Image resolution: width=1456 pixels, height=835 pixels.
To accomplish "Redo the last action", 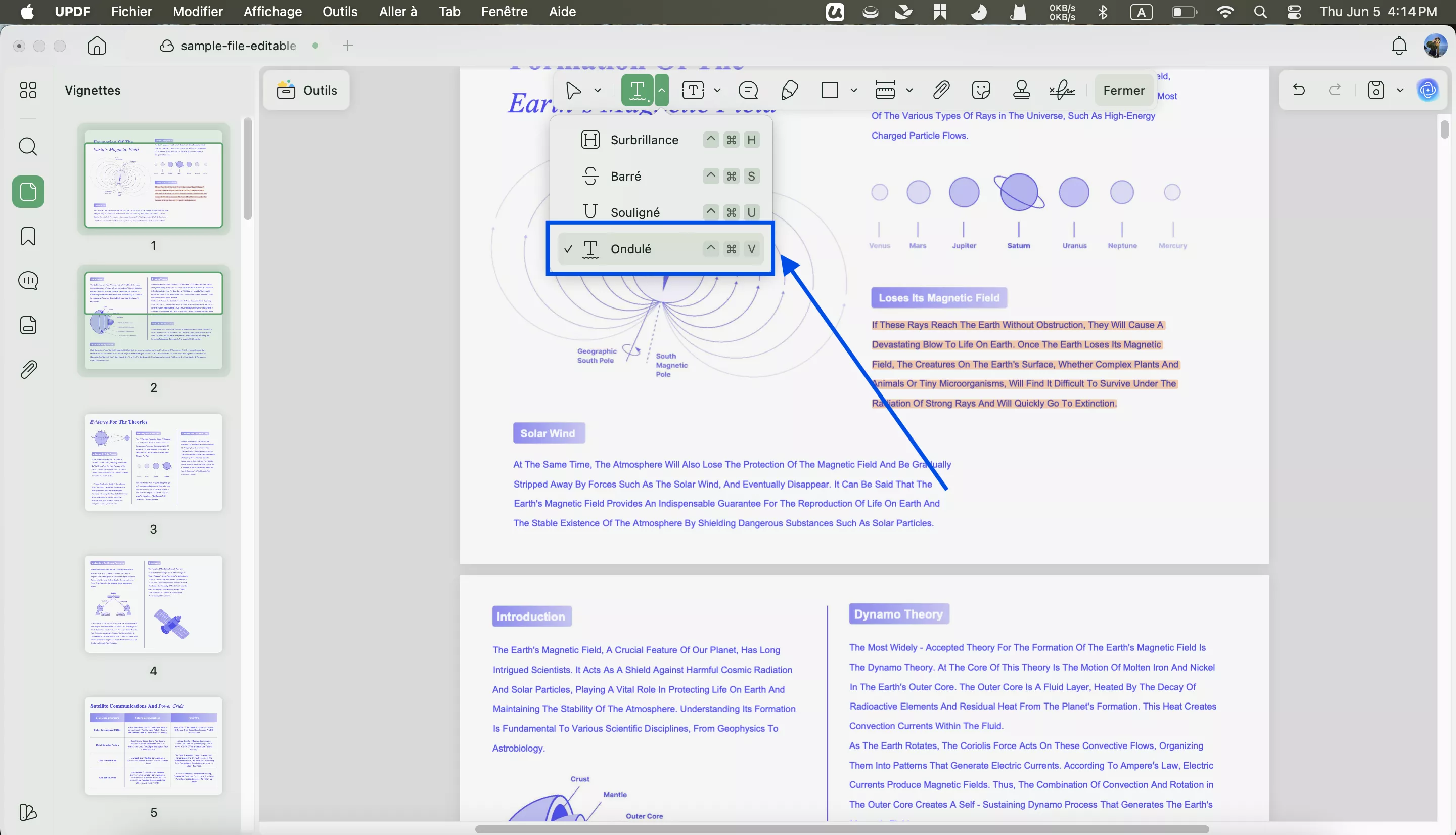I will (x=1335, y=90).
